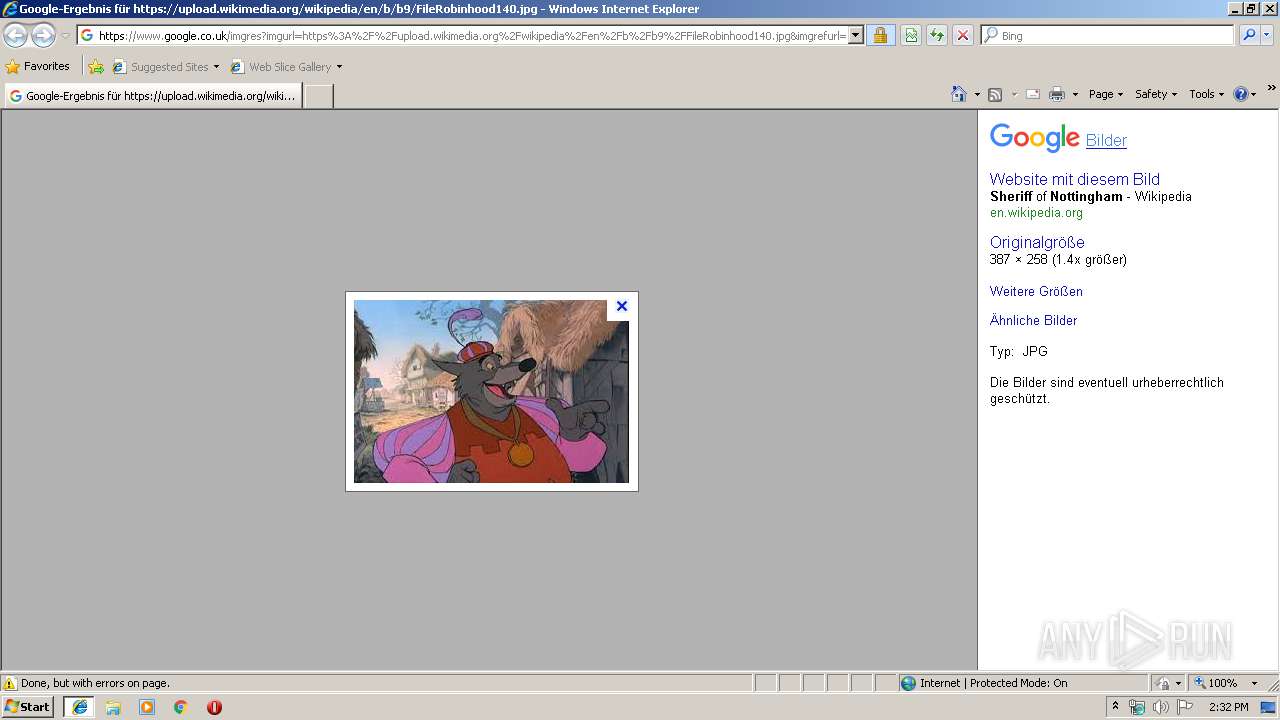Click the status bar warning error icon
Image resolution: width=1280 pixels, height=720 pixels.
coord(10,683)
